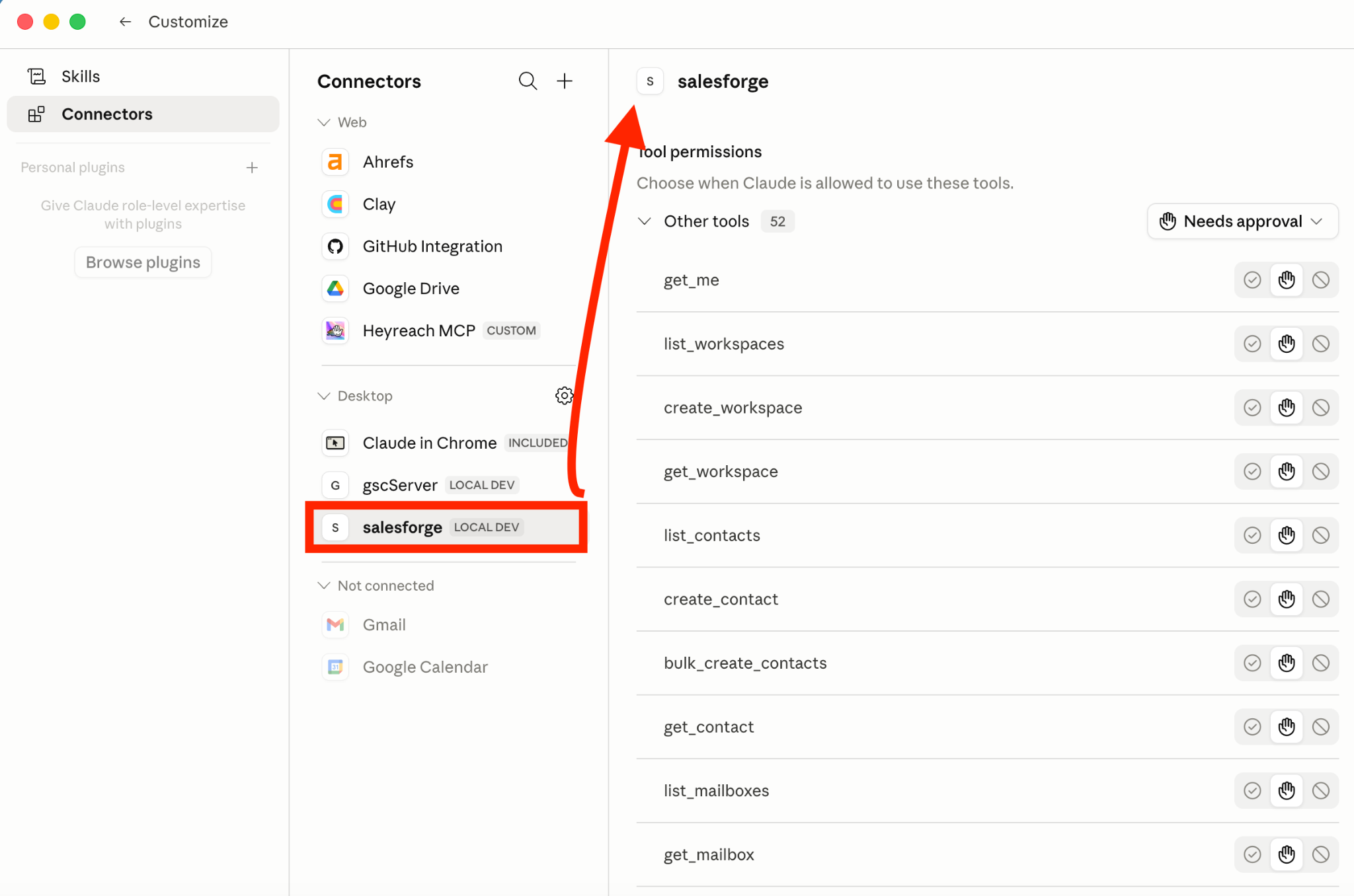The height and width of the screenshot is (896, 1354).
Task: Open the Needs approval dropdown
Action: pyautogui.click(x=1242, y=221)
